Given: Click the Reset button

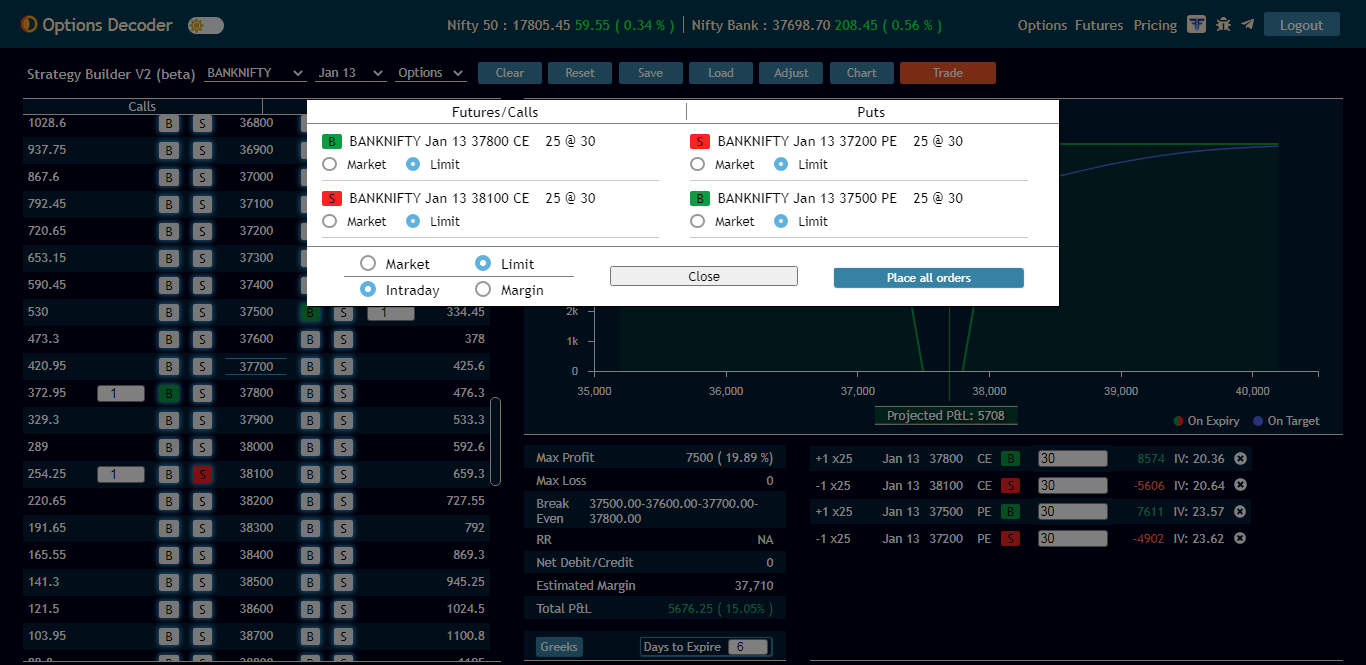Looking at the screenshot, I should click(580, 73).
